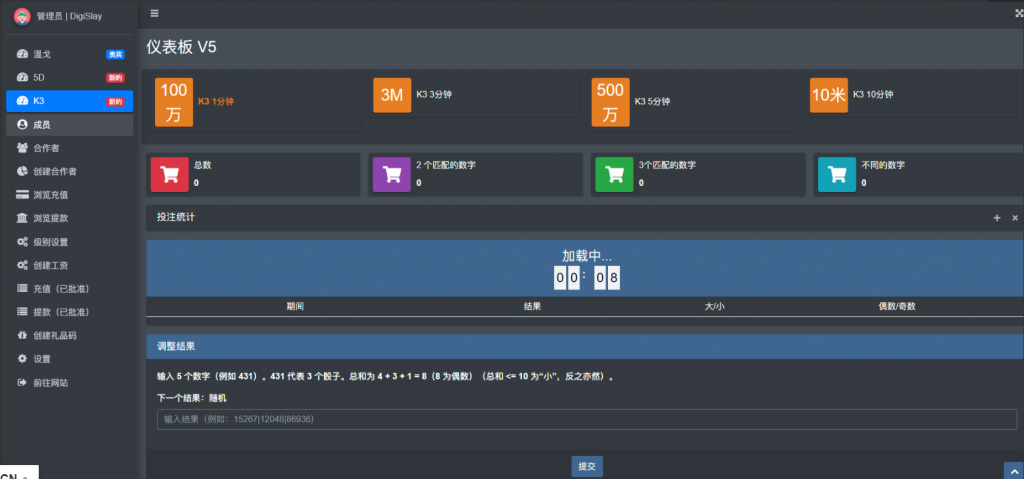The height and width of the screenshot is (479, 1024).
Task: Select the 500万 K3 5分钟 tile
Action: tap(610, 101)
